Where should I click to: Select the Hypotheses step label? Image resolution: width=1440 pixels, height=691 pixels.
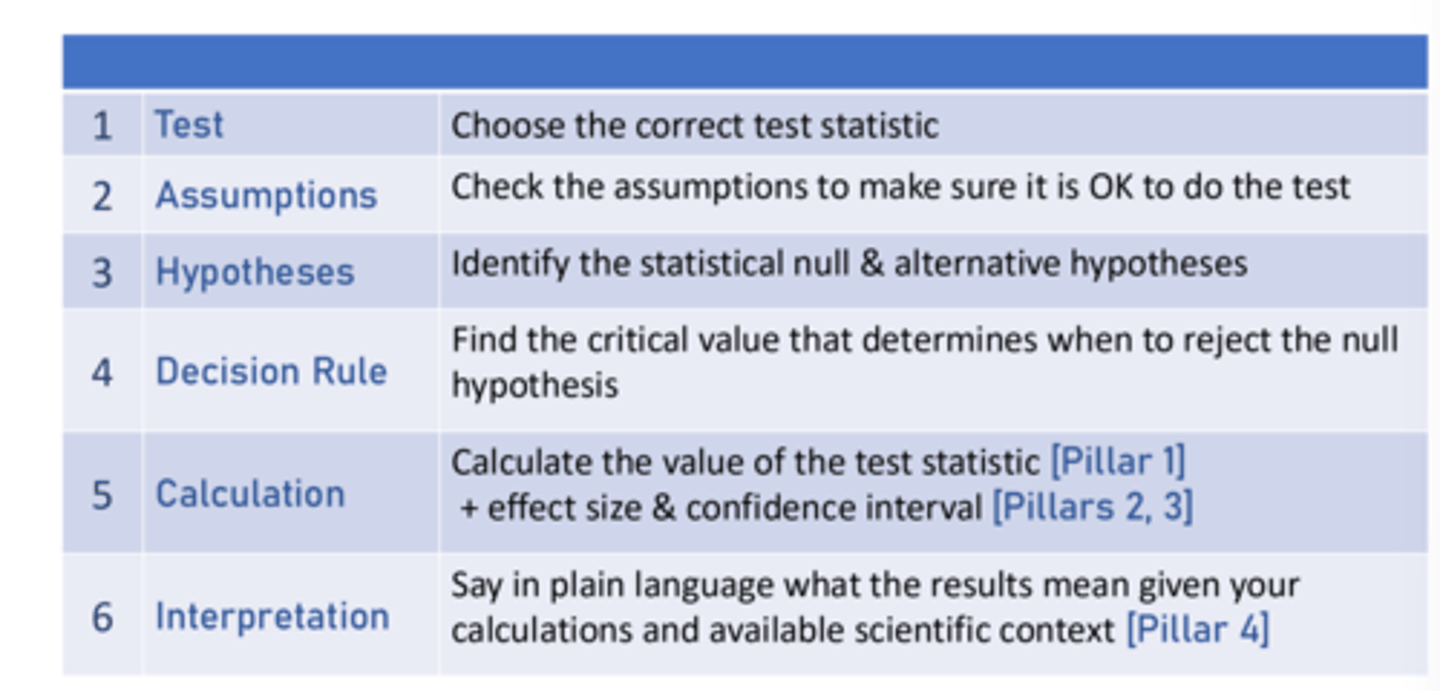pos(255,272)
